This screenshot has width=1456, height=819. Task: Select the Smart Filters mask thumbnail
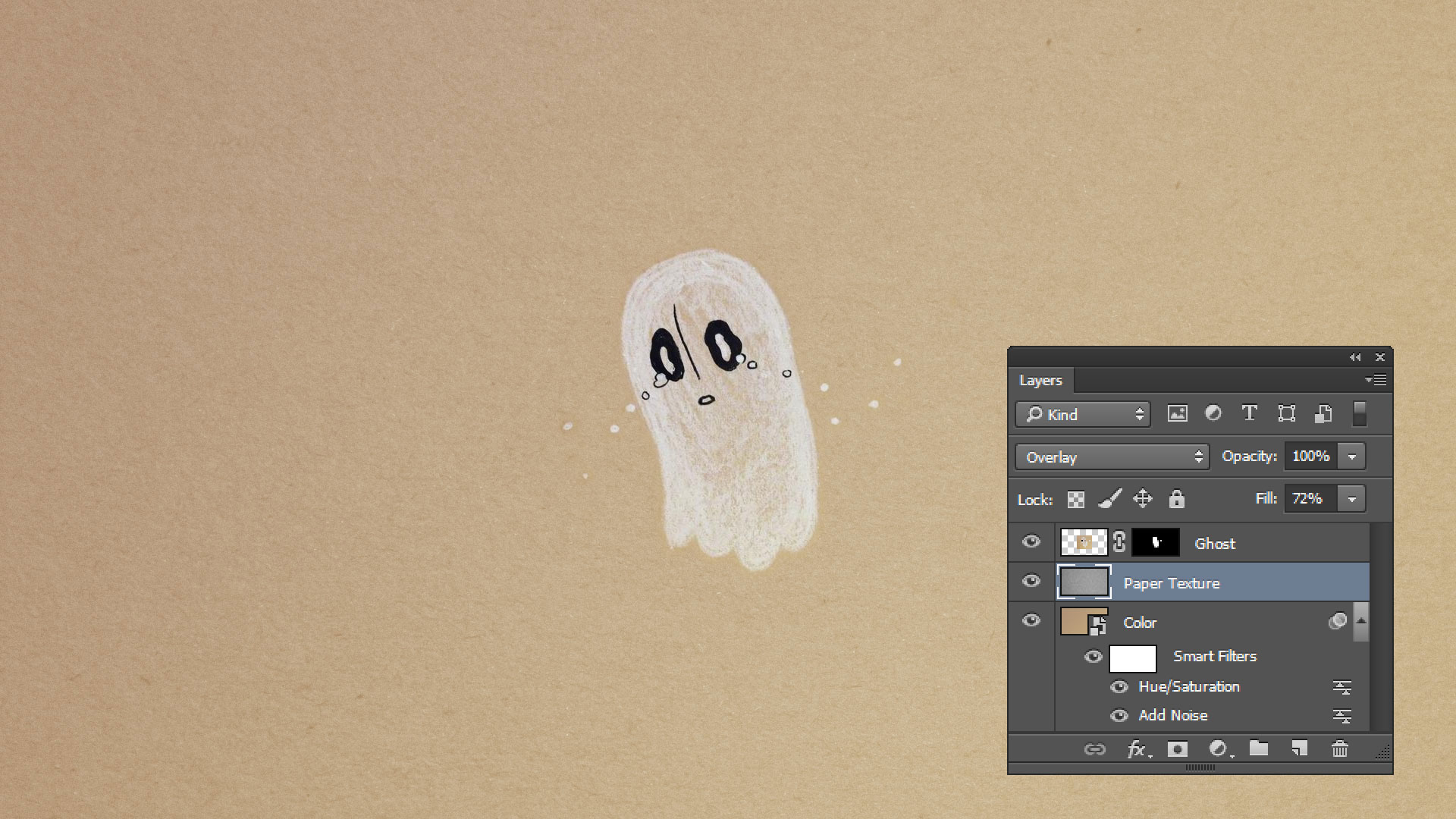pyautogui.click(x=1133, y=658)
